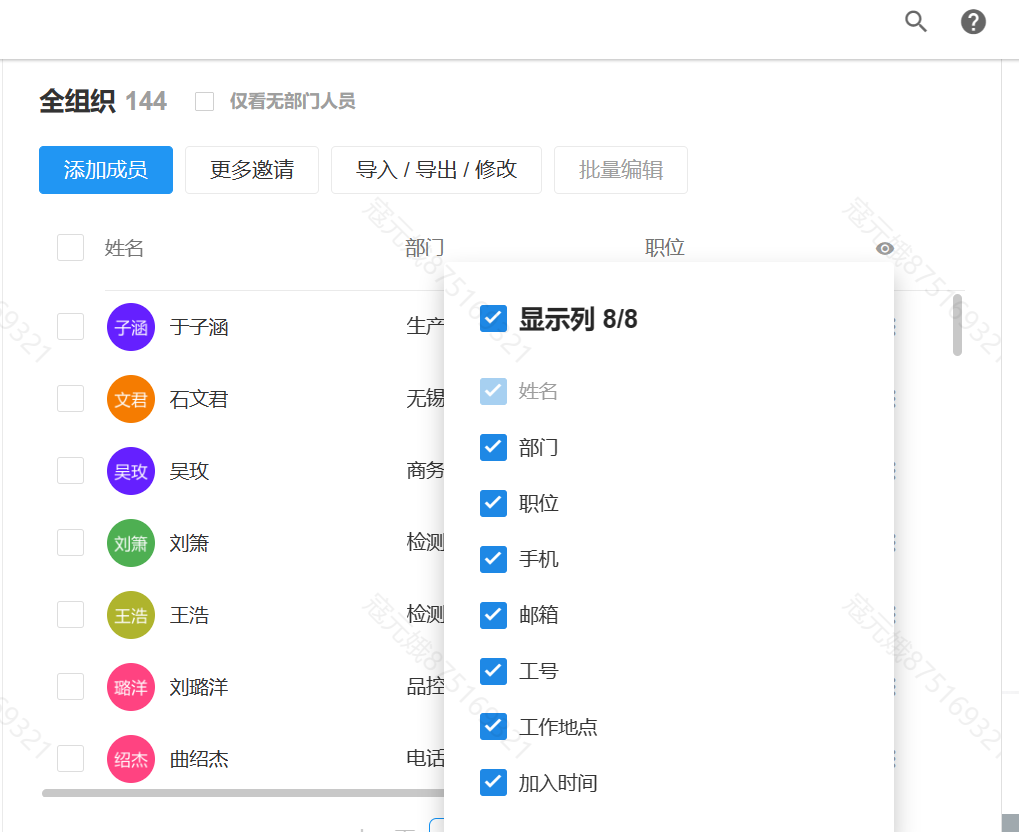
Task: Open 吴玫's avatar icon
Action: click(x=131, y=471)
